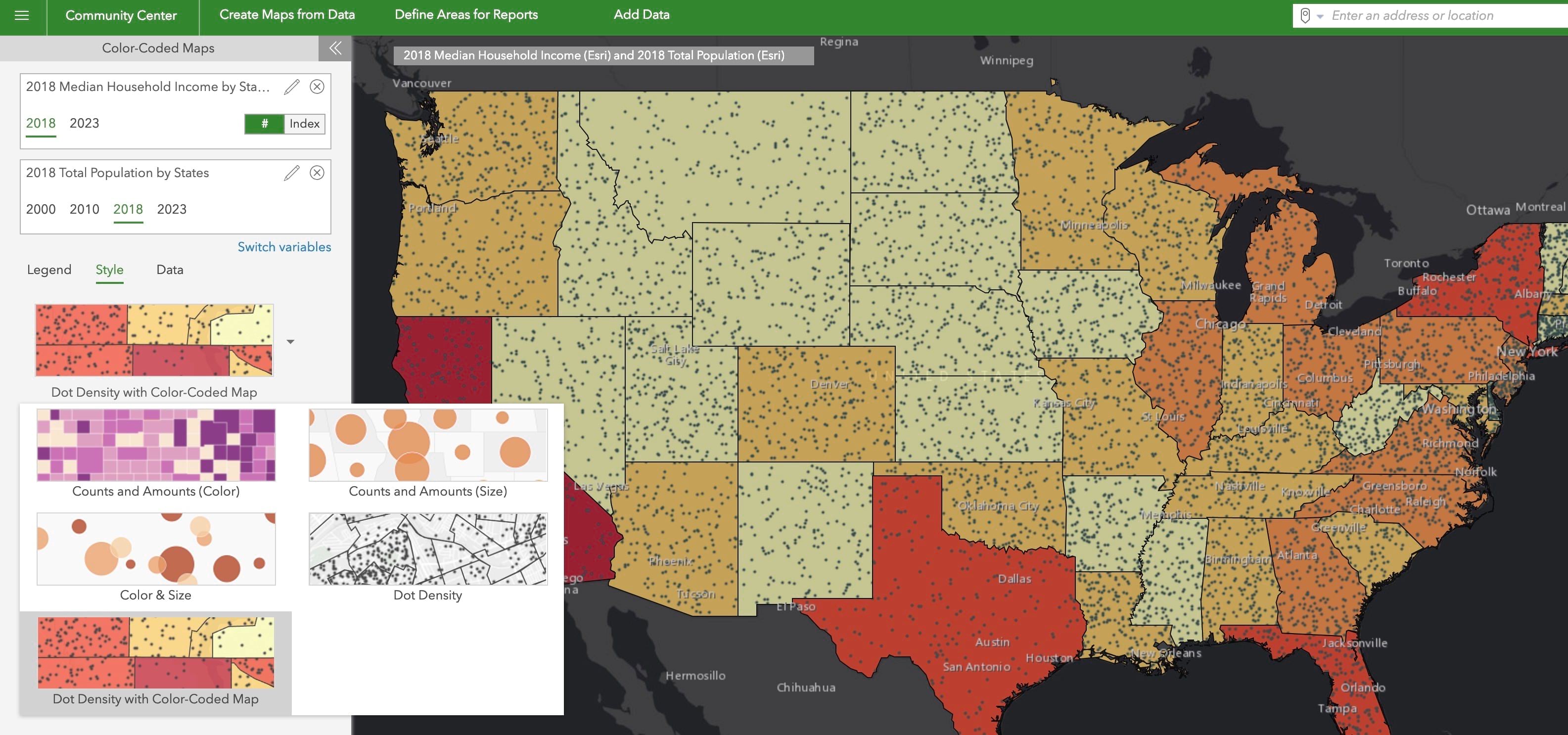Viewport: 1568px width, 735px height.
Task: Select 2010 for Total Population
Action: click(x=84, y=209)
